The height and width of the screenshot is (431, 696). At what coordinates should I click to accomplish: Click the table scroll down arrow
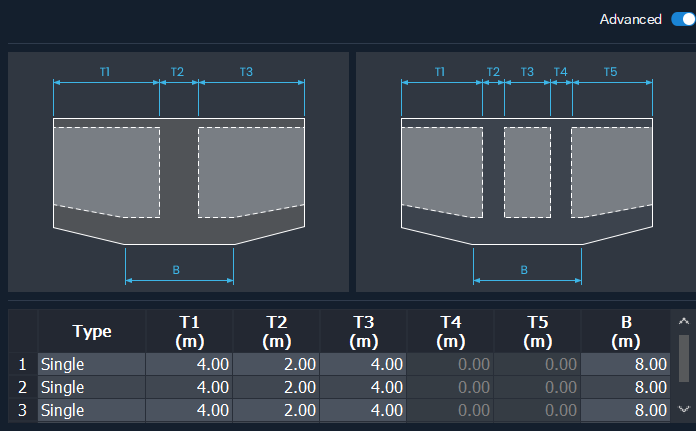click(684, 409)
